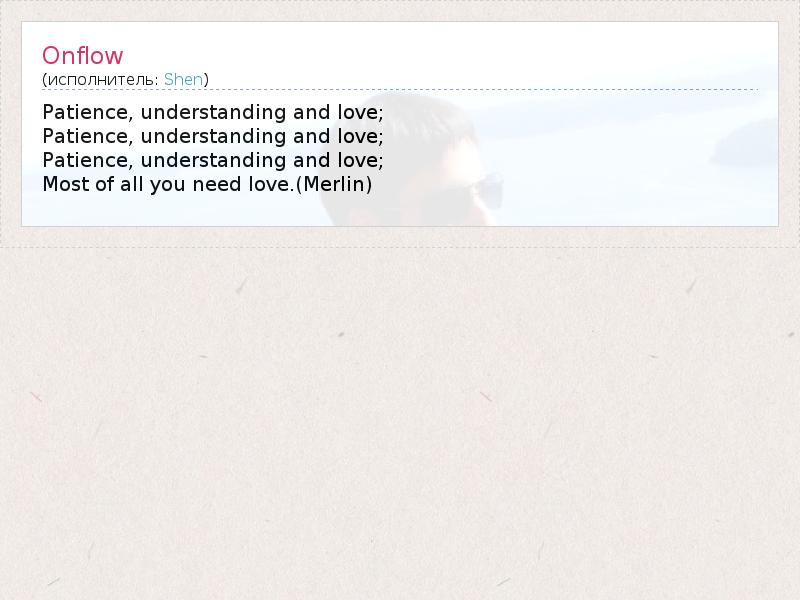Click the word and in the second lyric line
The height and width of the screenshot is (600, 800).
click(311, 136)
